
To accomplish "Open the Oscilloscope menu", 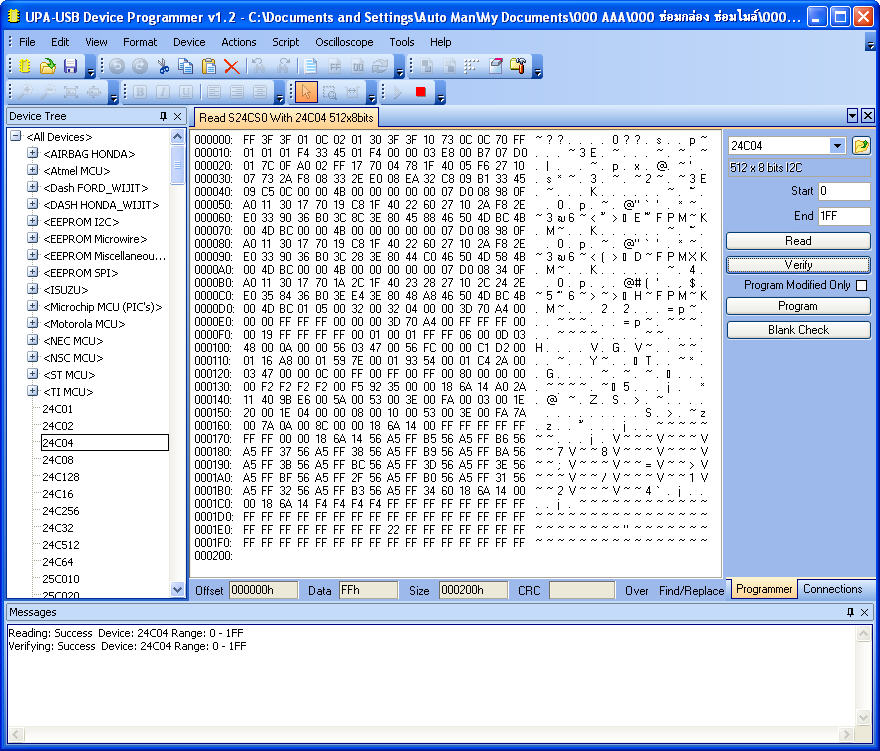I will (x=344, y=42).
